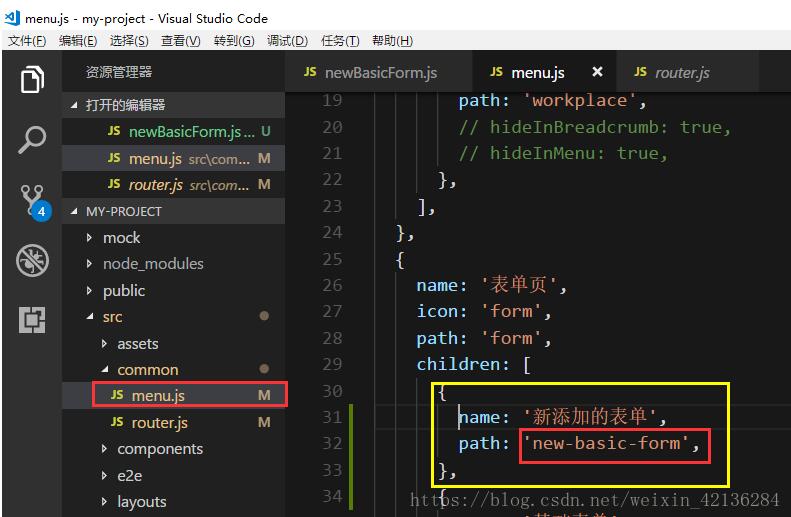
Task: Click the 'new-basic-form' string on line 32
Action: click(x=606, y=443)
